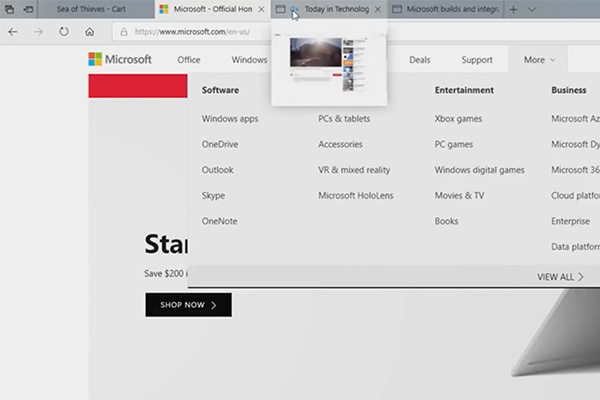Open Microsoft HoloLens link

(x=355, y=196)
